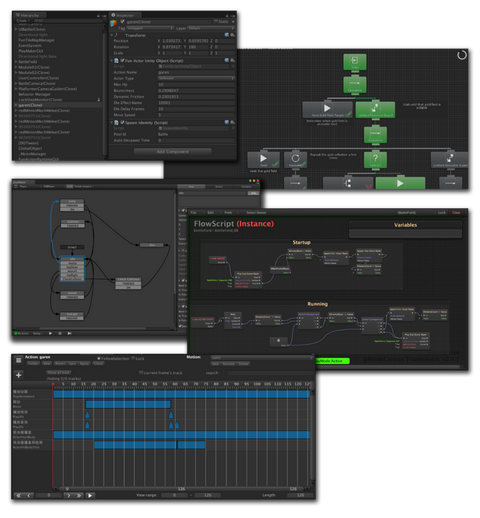Click the Repeater node with the circular arrow
The image size is (480, 518).
[x=295, y=160]
